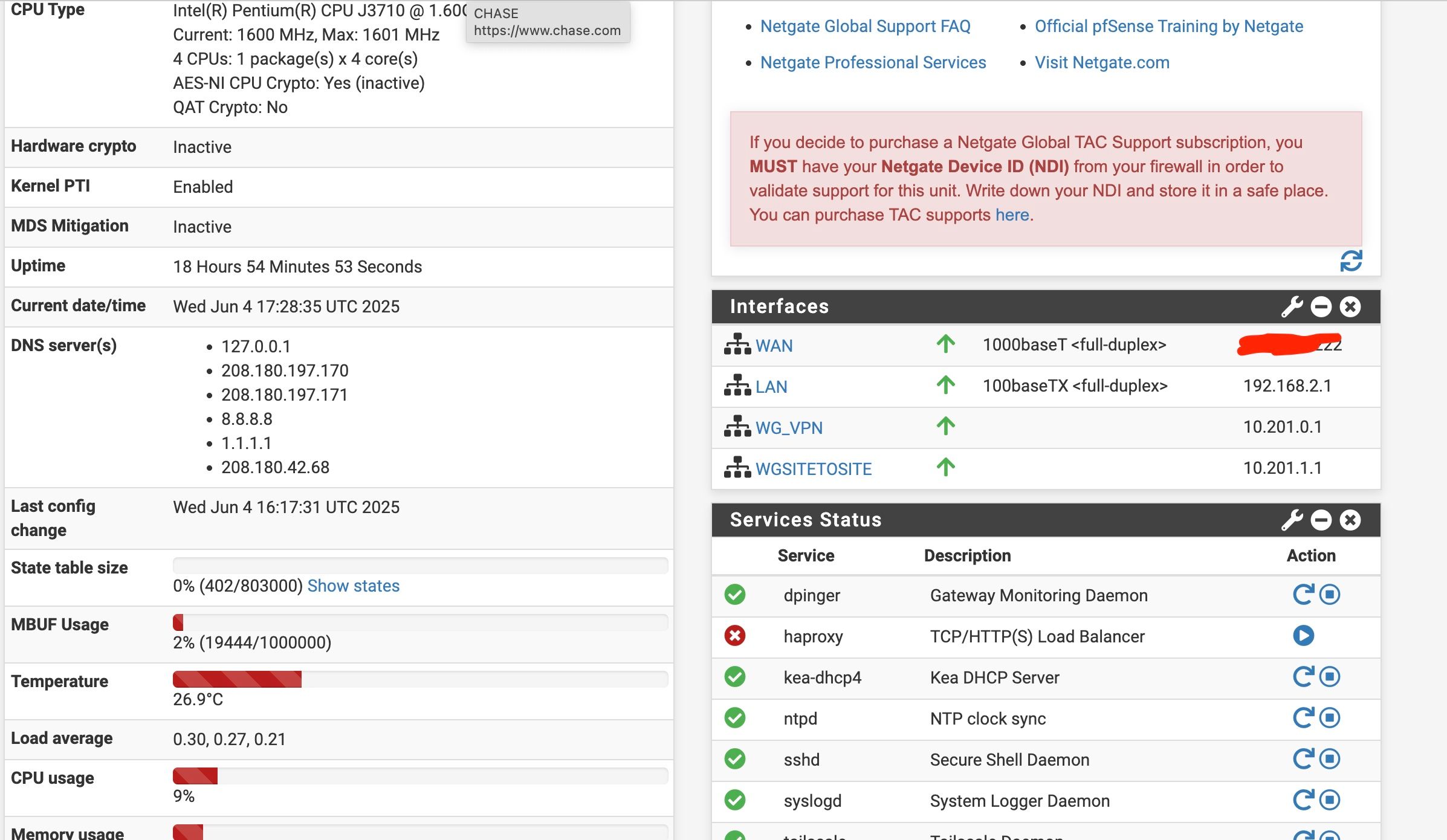Open the WG_VPN interface link
Screen dimensions: 1447x840
789,428
